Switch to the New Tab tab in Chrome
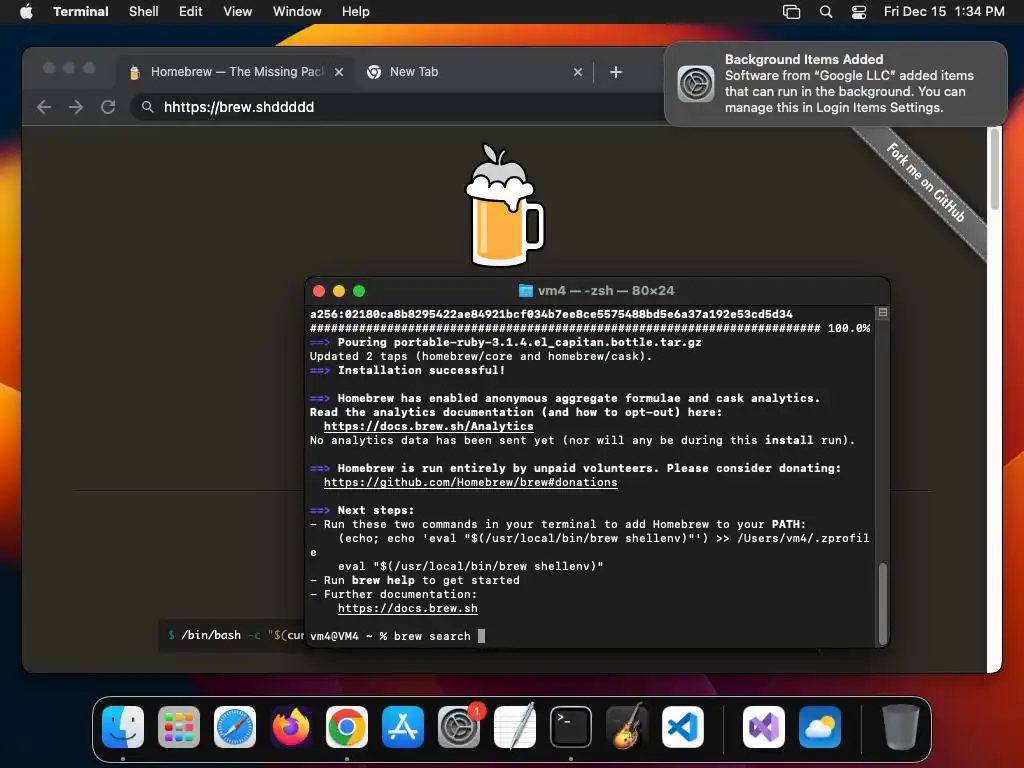This screenshot has height=768, width=1024. pos(473,72)
